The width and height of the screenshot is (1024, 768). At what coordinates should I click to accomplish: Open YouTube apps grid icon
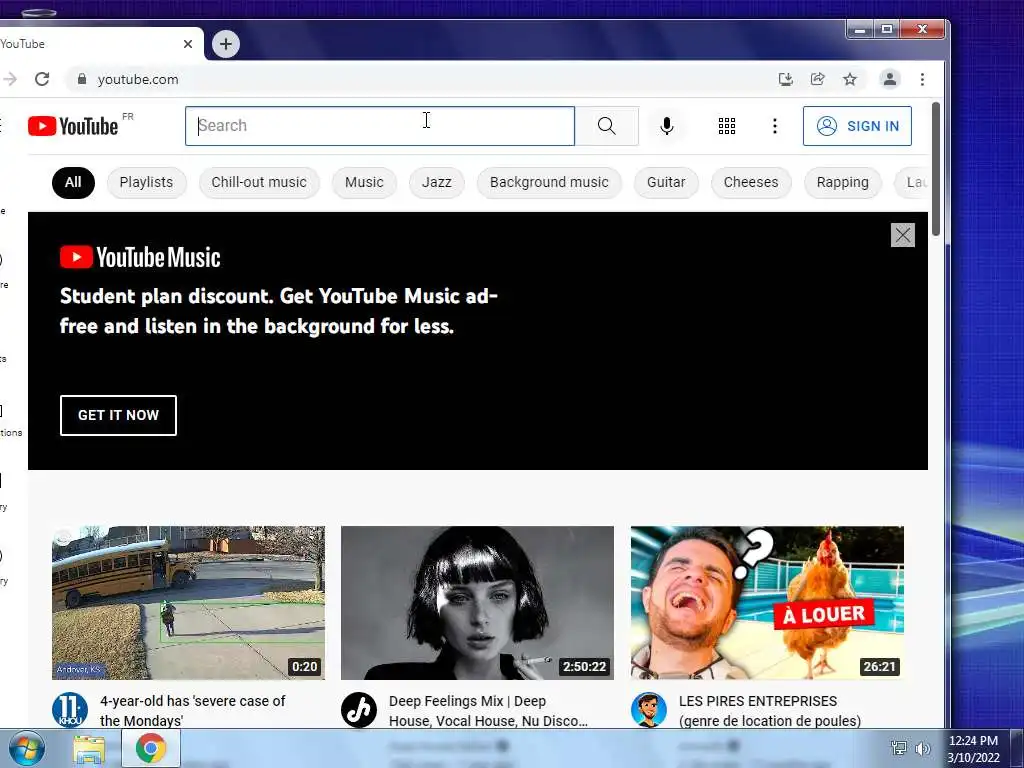click(x=726, y=126)
